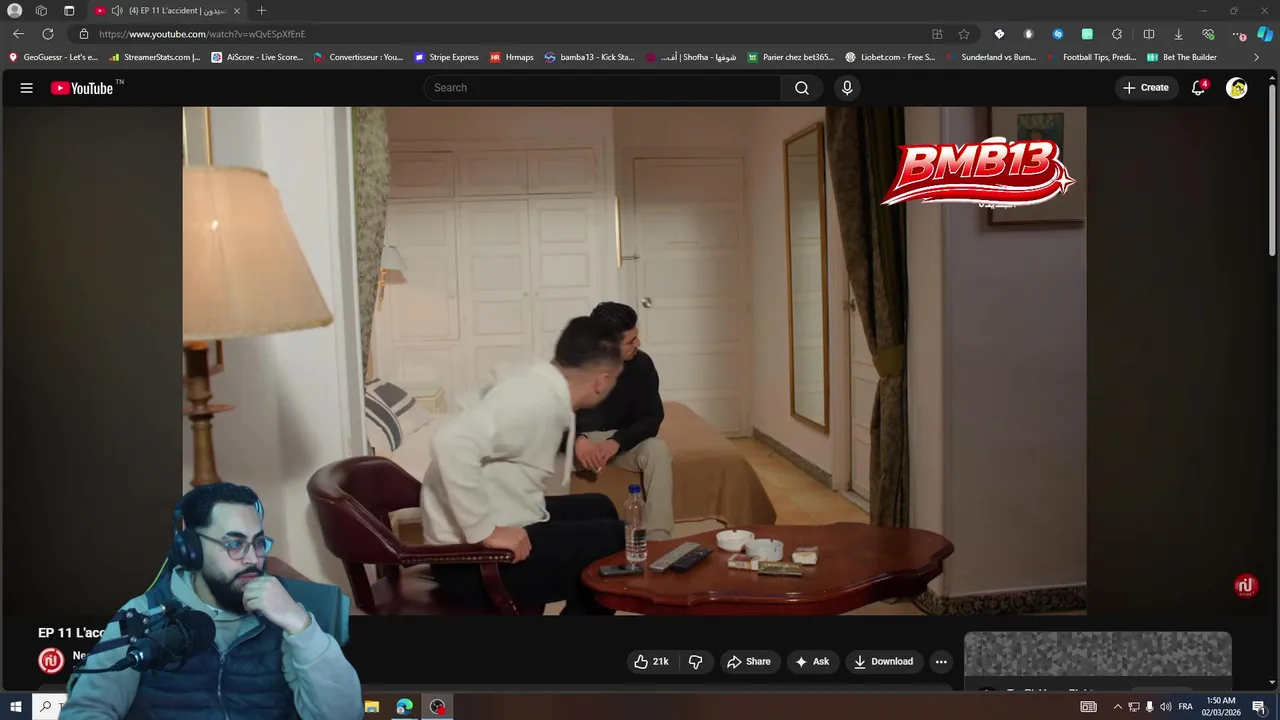
Task: Click the Ask button
Action: click(x=812, y=661)
